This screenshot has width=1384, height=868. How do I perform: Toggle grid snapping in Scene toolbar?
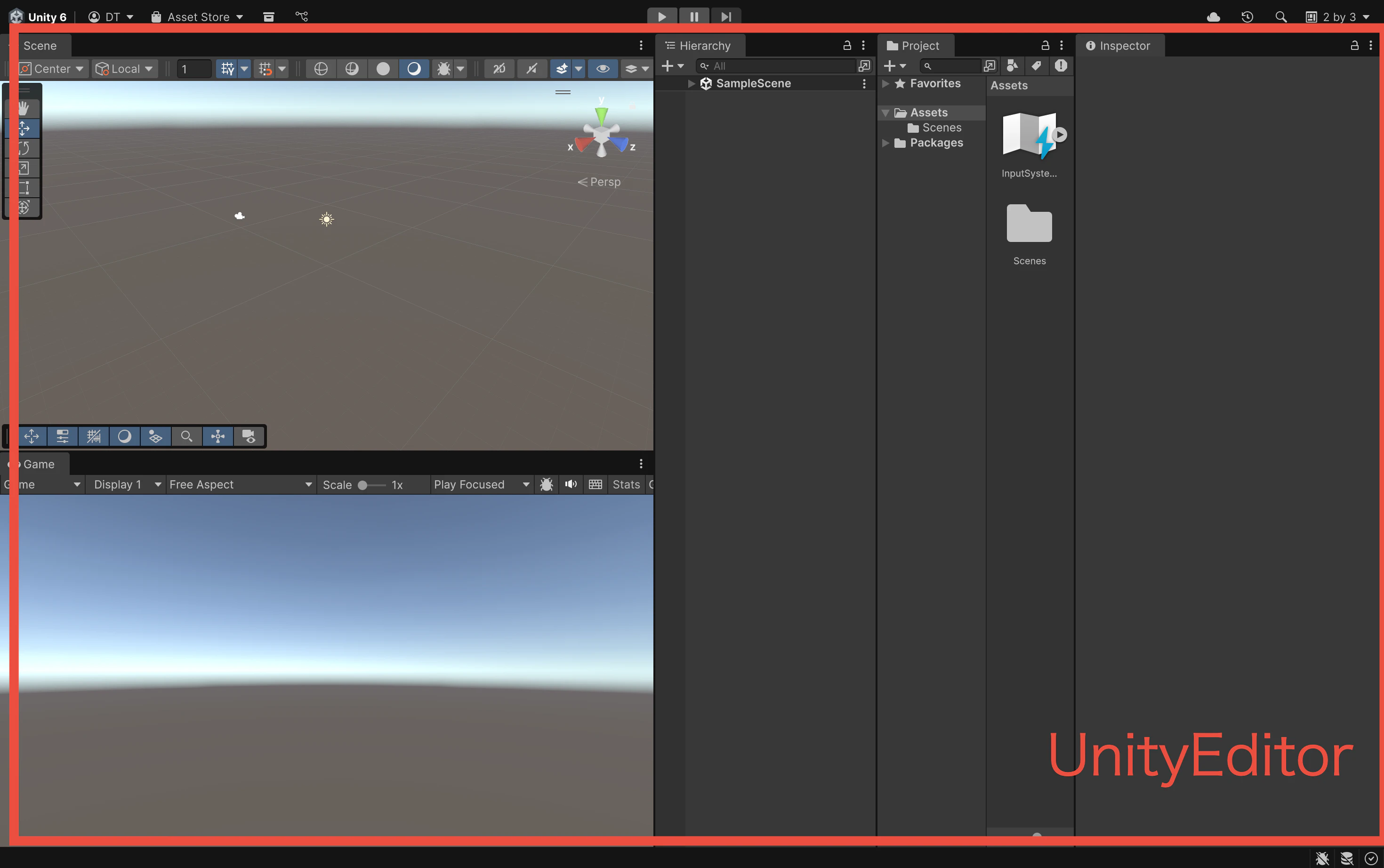click(227, 69)
